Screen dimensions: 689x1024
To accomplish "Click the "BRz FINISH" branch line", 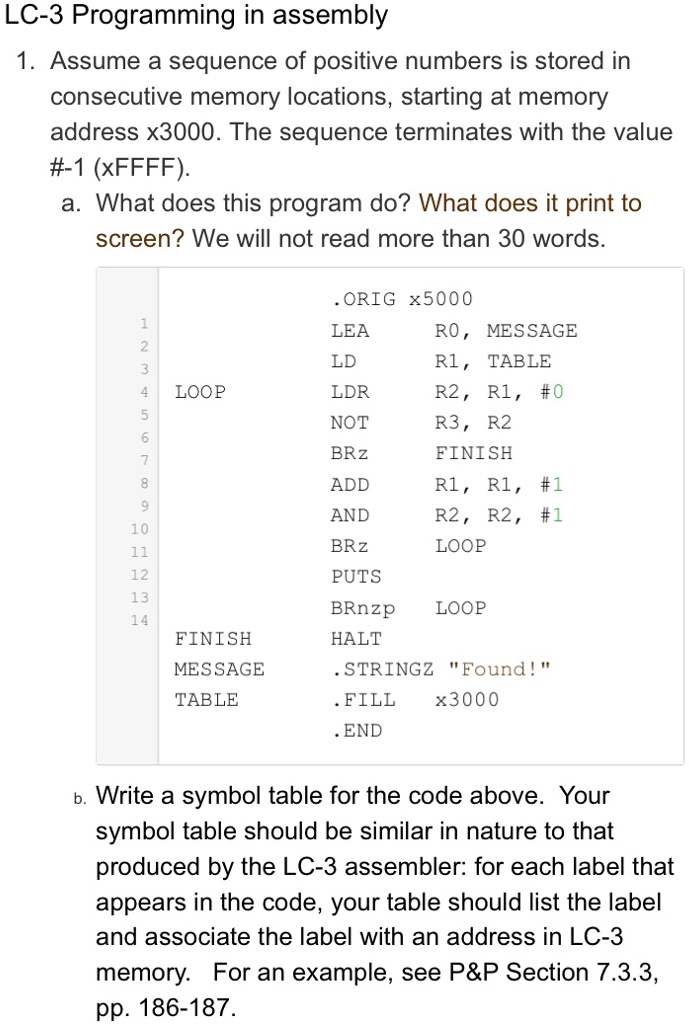I will pos(421,453).
